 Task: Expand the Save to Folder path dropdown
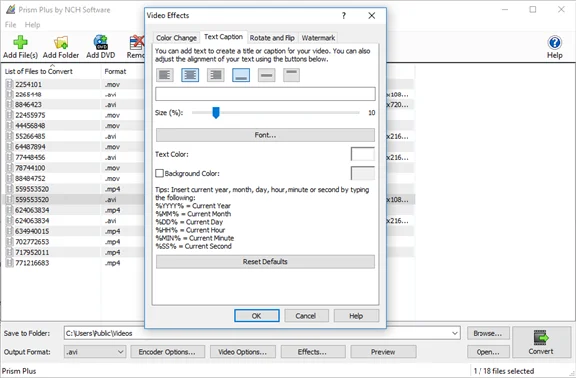[455, 333]
